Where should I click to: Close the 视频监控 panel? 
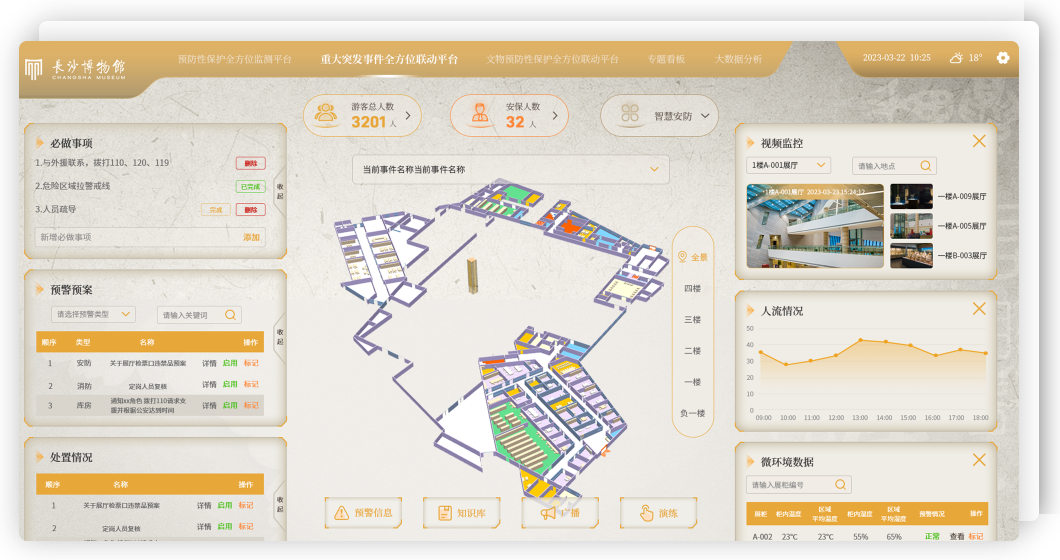tap(979, 142)
